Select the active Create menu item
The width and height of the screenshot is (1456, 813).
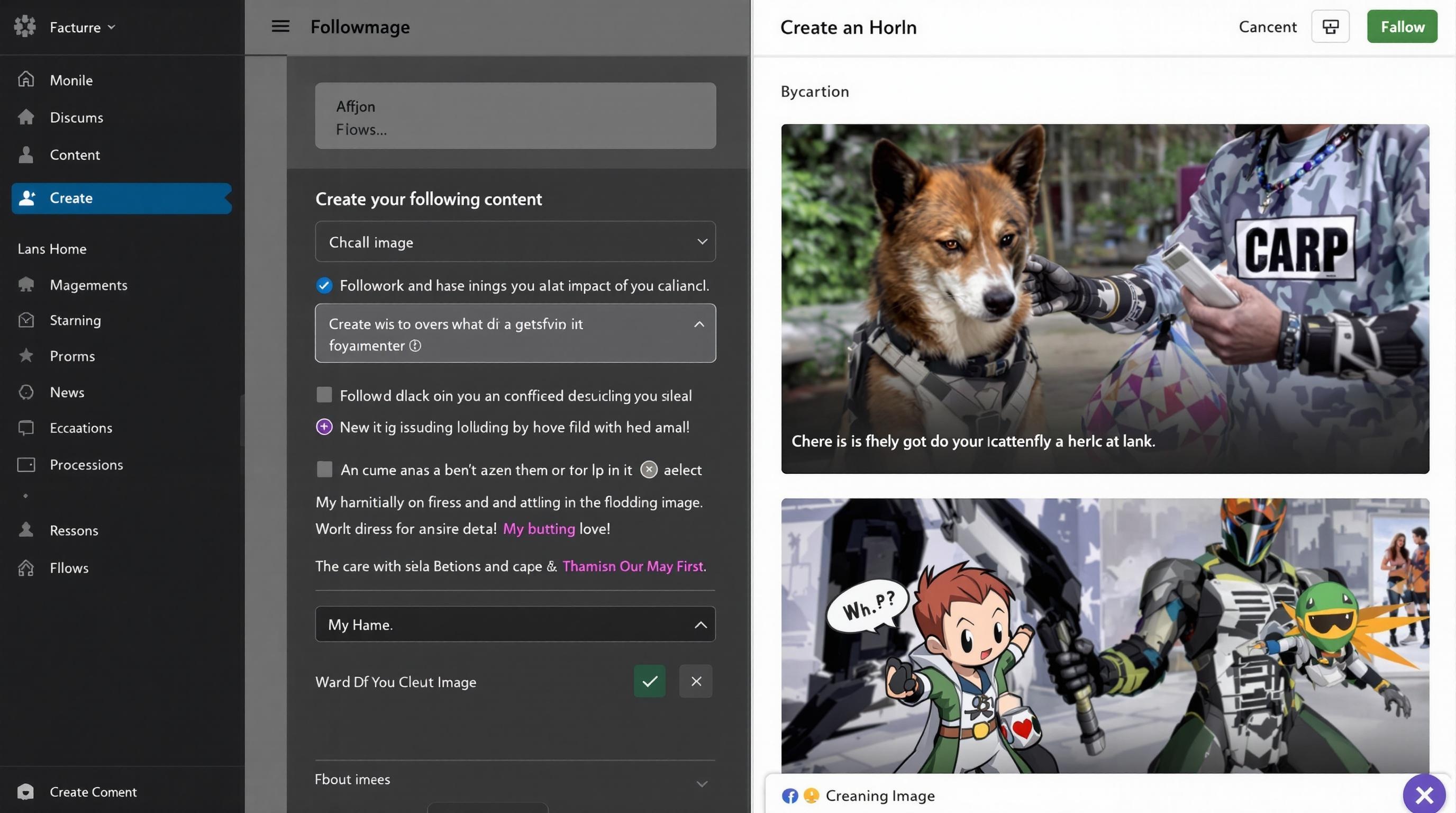(x=122, y=198)
